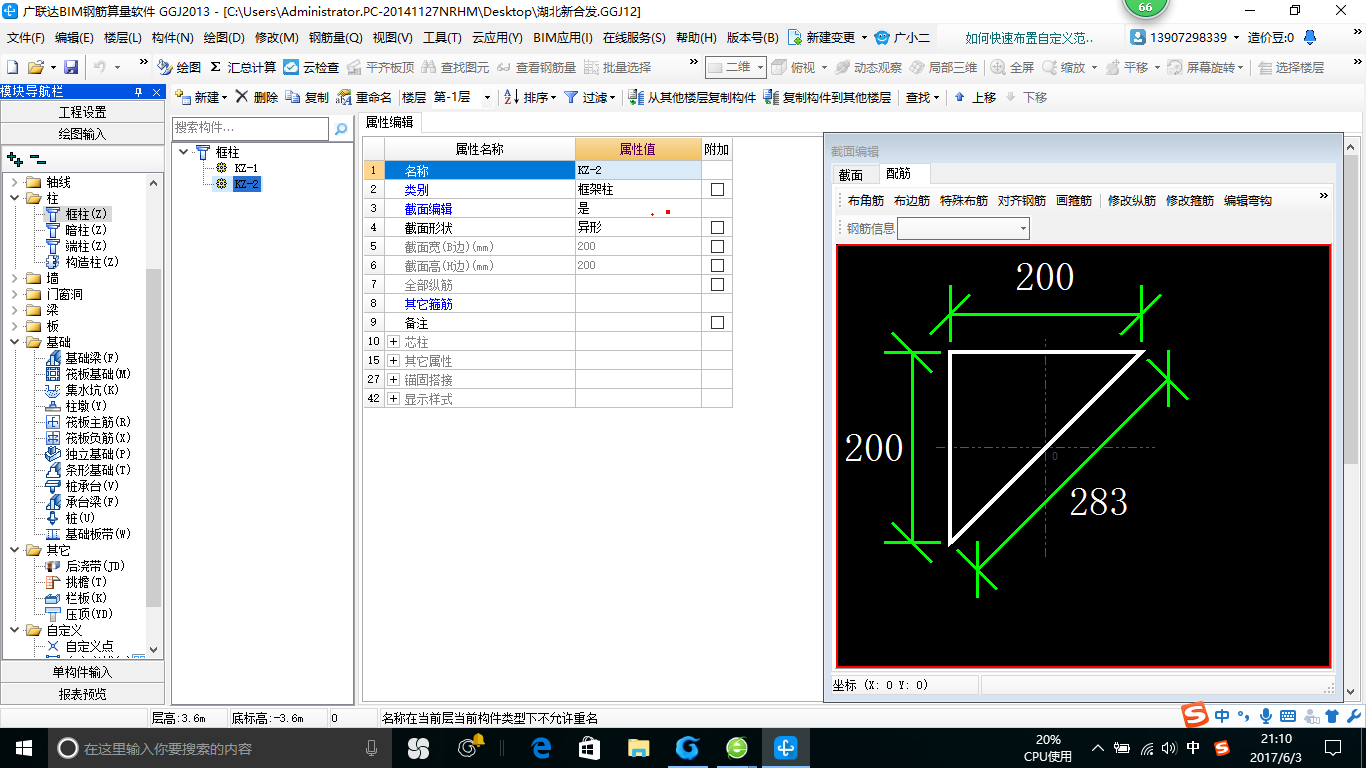
Task: Open 绘图 drawing mode
Action: click(179, 67)
